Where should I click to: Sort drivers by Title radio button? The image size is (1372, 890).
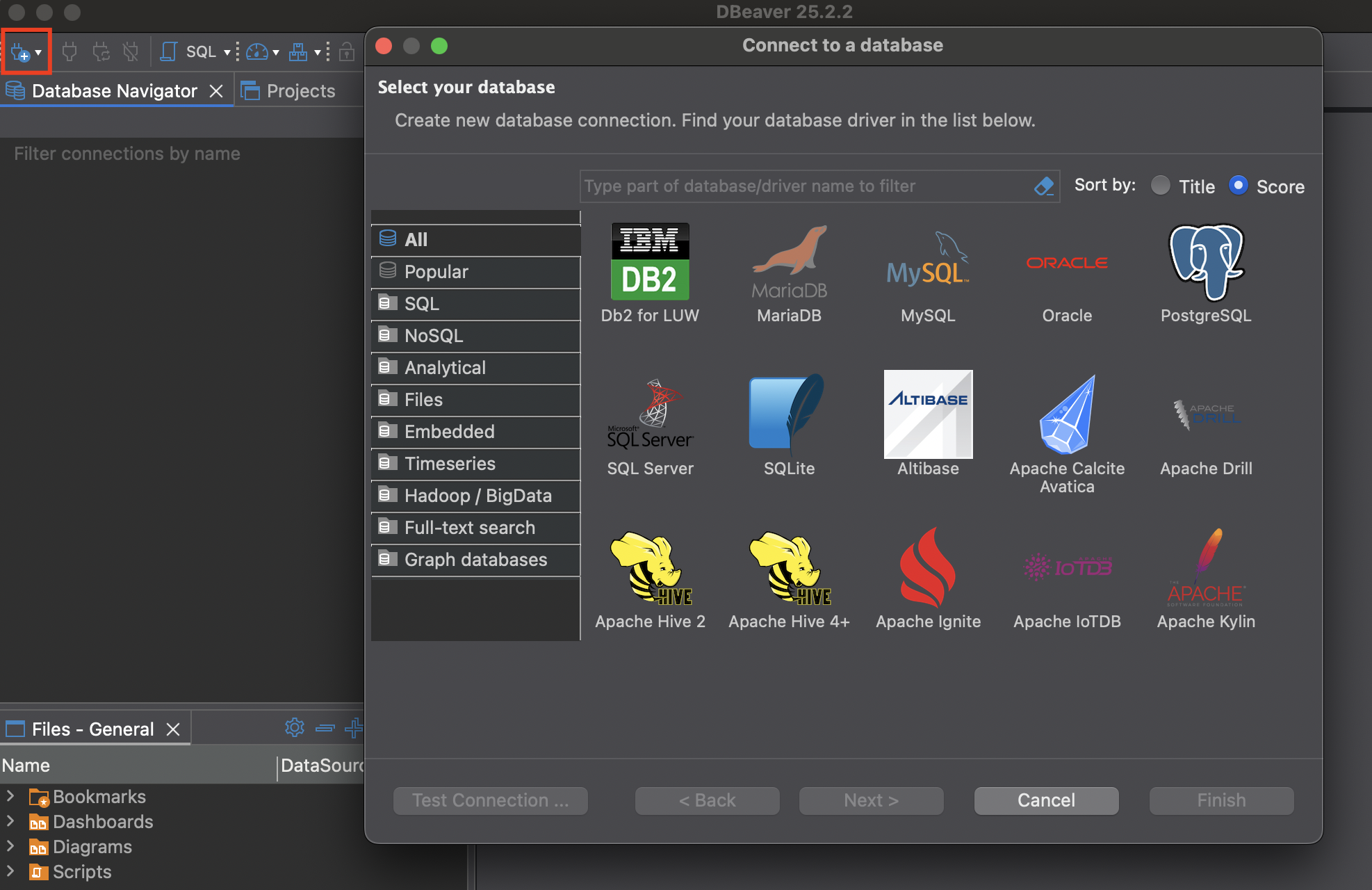(x=1161, y=186)
